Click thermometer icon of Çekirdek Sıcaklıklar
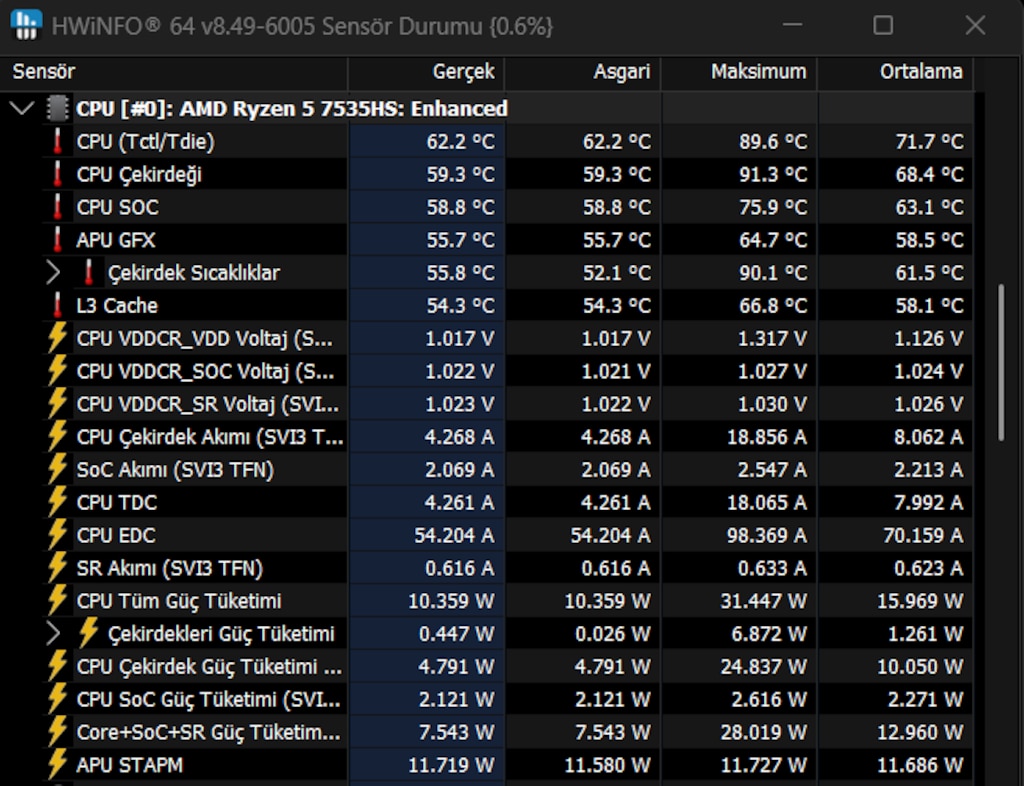The image size is (1024, 786). 89,273
